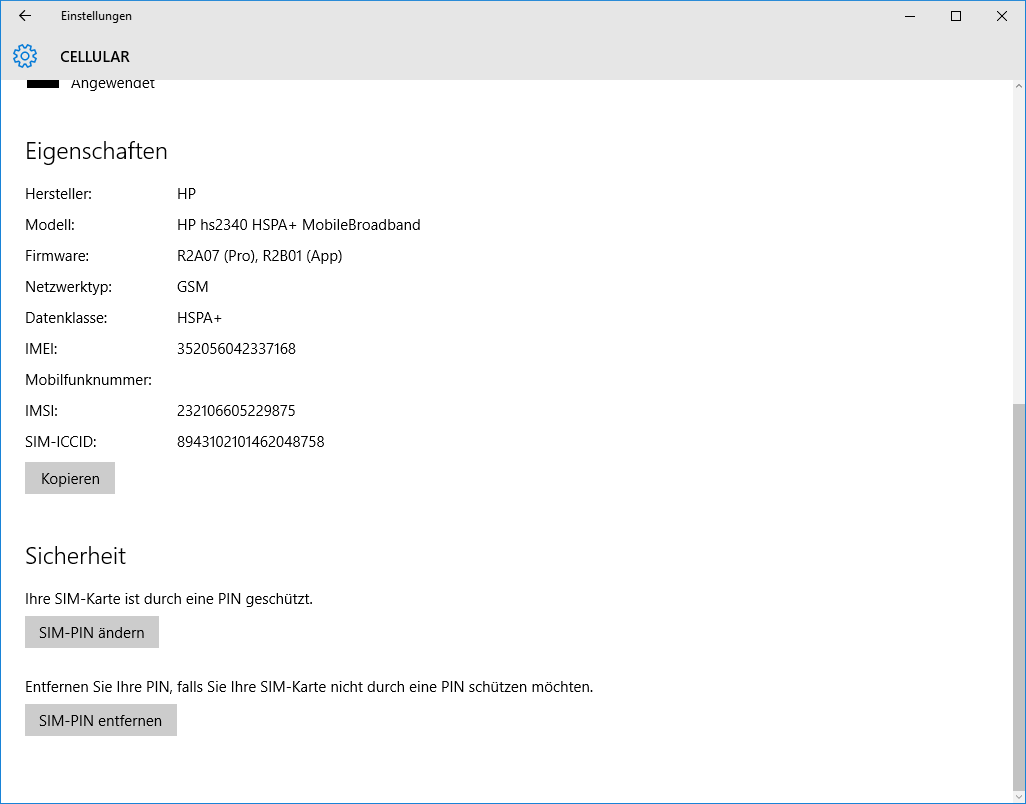Click the Hersteller value HP
The width and height of the screenshot is (1026, 804).
[x=186, y=194]
